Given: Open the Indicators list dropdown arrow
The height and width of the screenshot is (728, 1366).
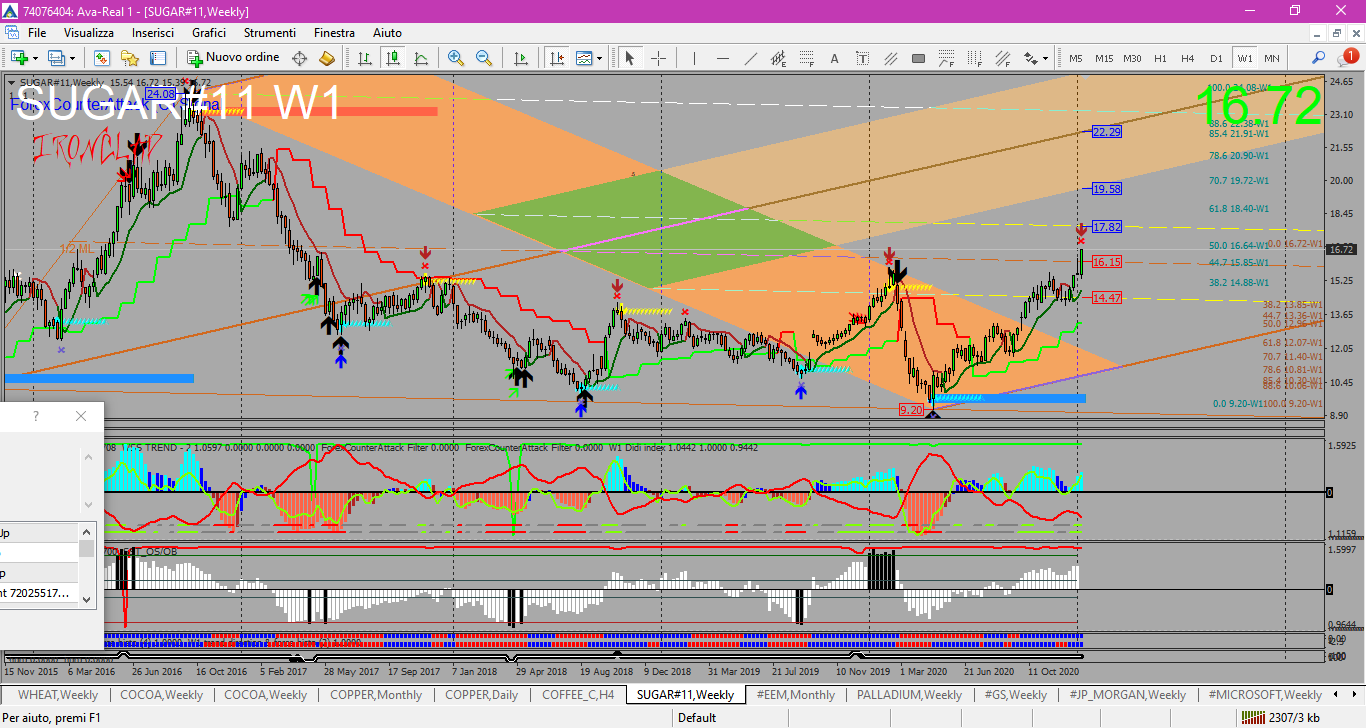Looking at the screenshot, I should tap(599, 58).
